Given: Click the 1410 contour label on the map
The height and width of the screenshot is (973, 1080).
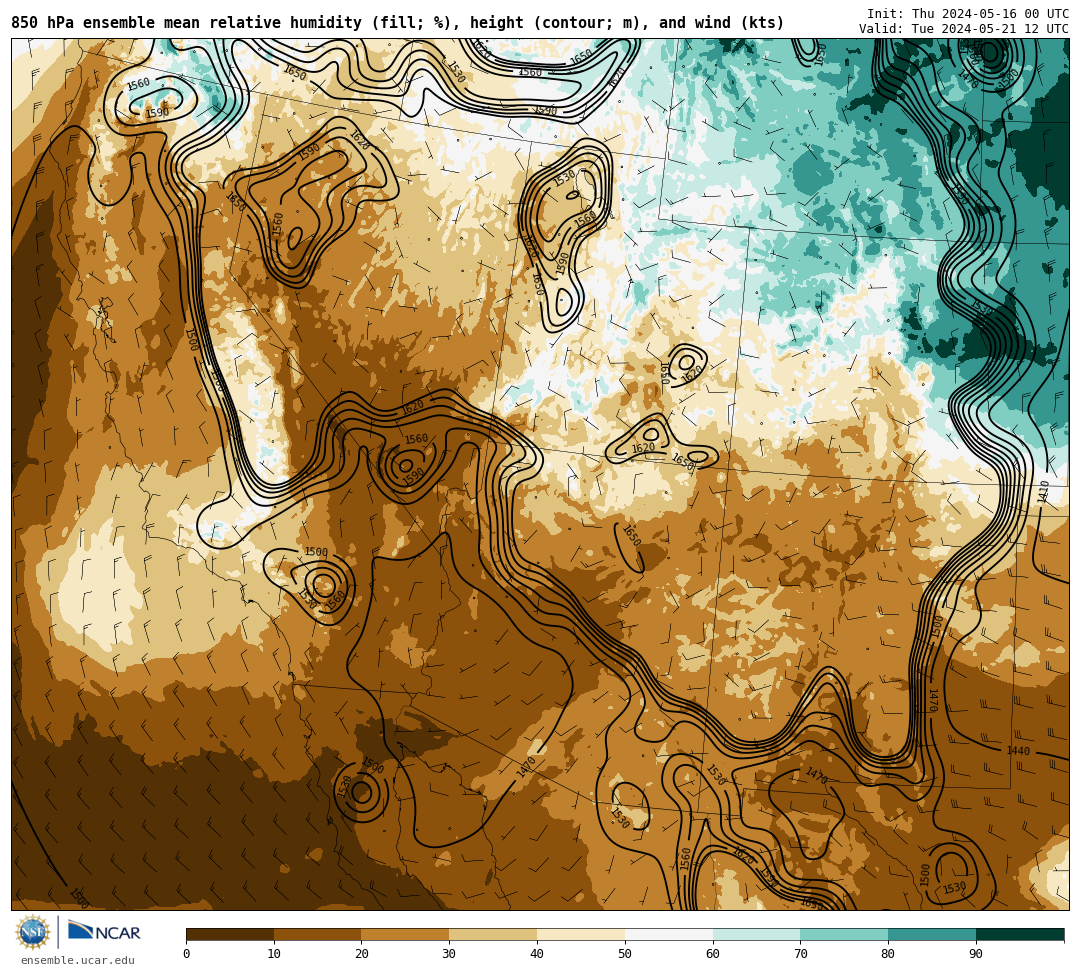Looking at the screenshot, I should pyautogui.click(x=1043, y=492).
